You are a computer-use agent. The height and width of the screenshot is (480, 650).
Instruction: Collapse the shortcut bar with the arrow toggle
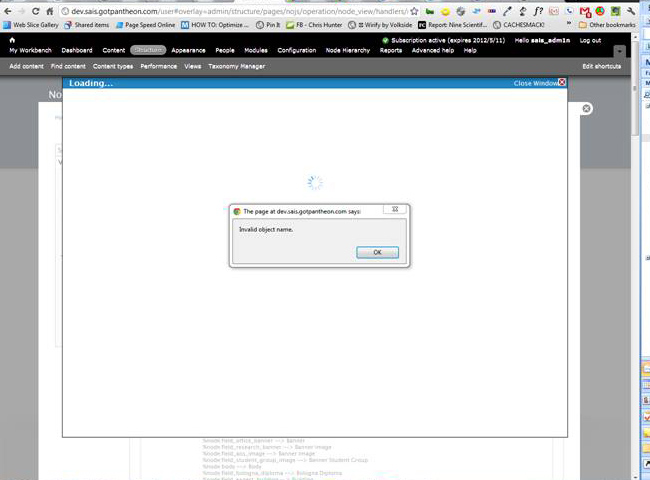[619, 52]
